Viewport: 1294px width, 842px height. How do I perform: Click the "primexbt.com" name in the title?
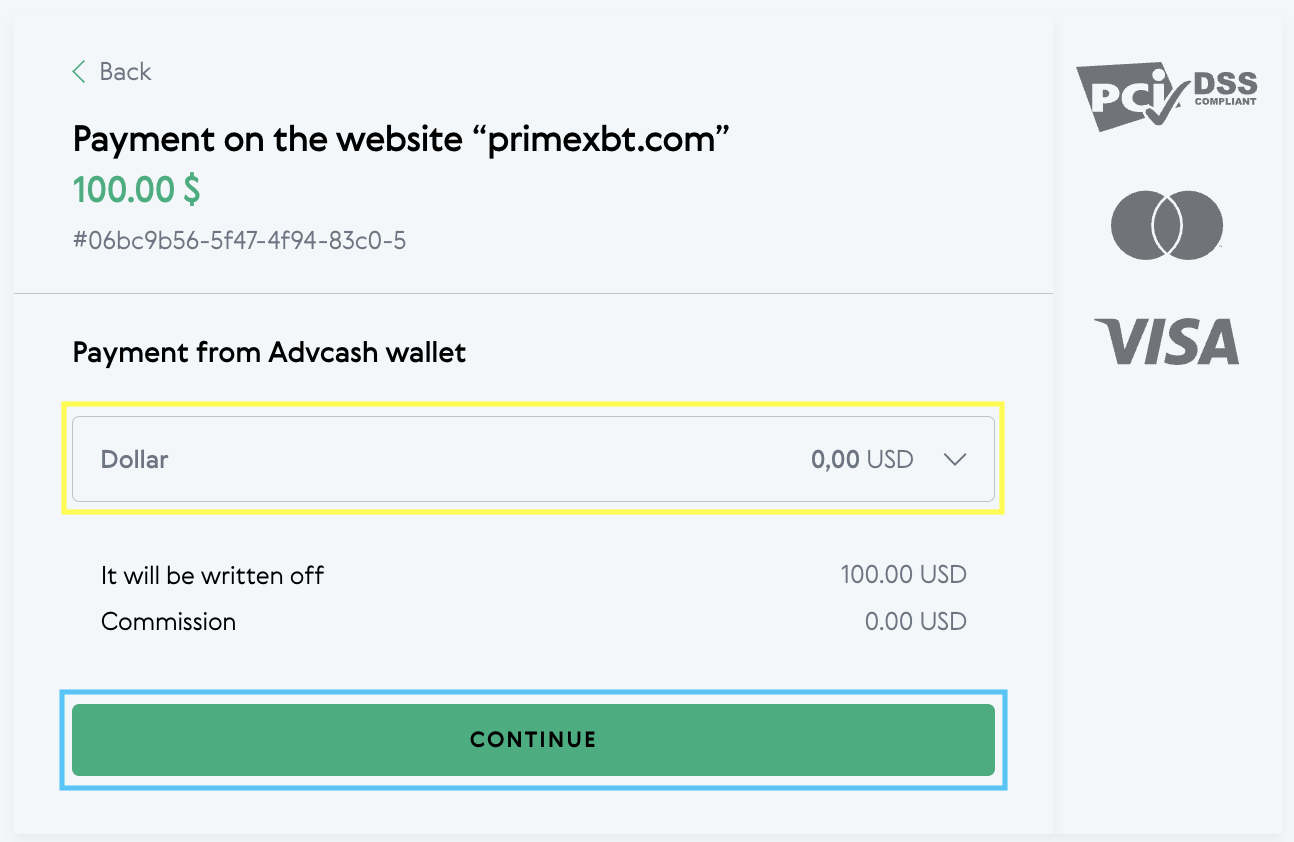[x=607, y=139]
